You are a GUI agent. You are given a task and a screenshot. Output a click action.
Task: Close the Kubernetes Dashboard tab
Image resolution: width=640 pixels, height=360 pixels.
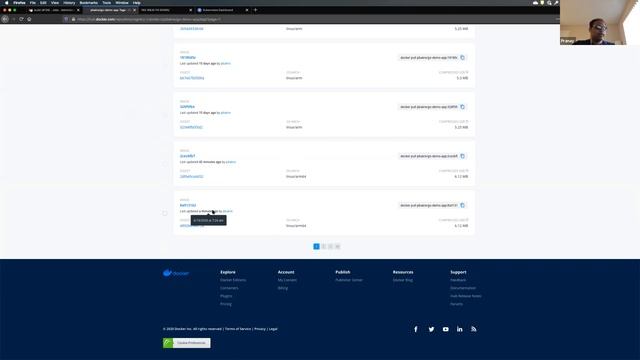247,10
